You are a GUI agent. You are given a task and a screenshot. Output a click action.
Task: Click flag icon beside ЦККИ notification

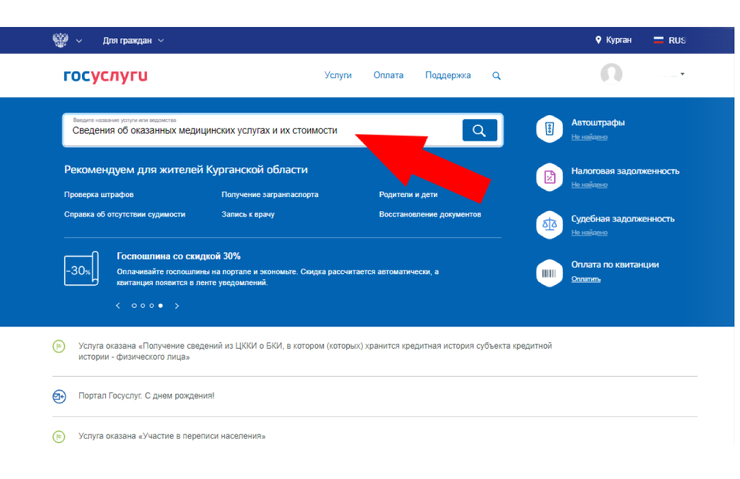(x=59, y=346)
